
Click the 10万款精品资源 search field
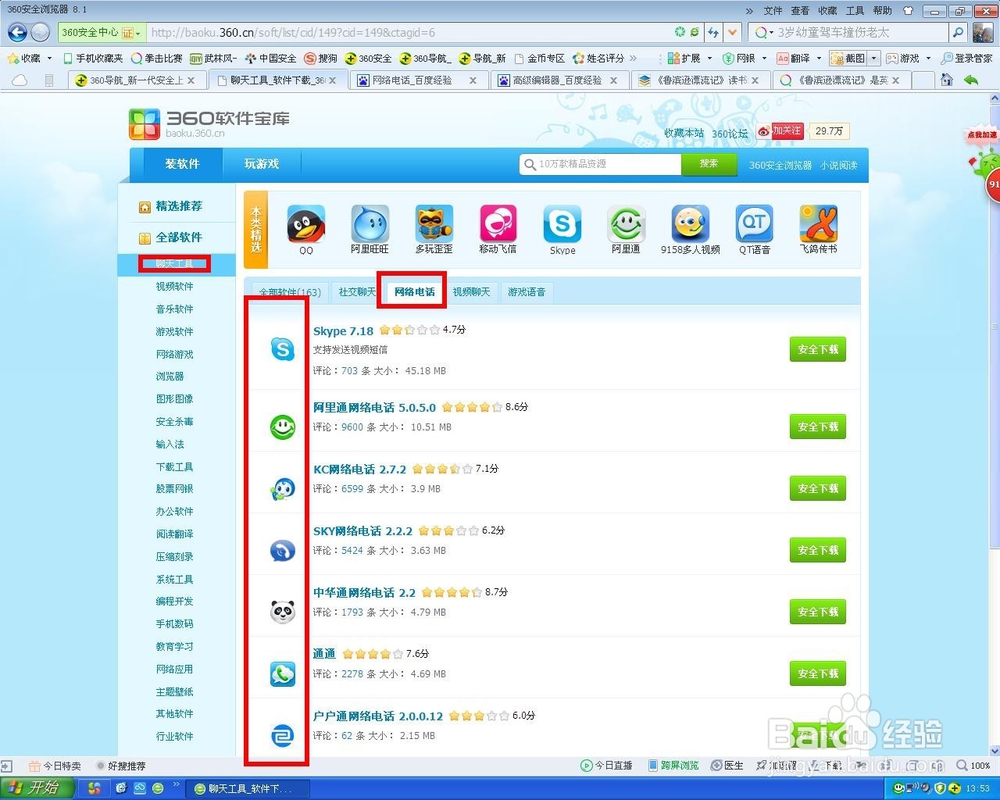tap(601, 164)
